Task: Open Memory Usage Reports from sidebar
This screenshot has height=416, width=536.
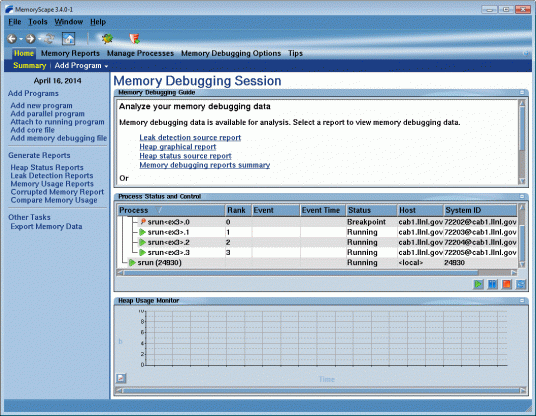Action: 52,184
